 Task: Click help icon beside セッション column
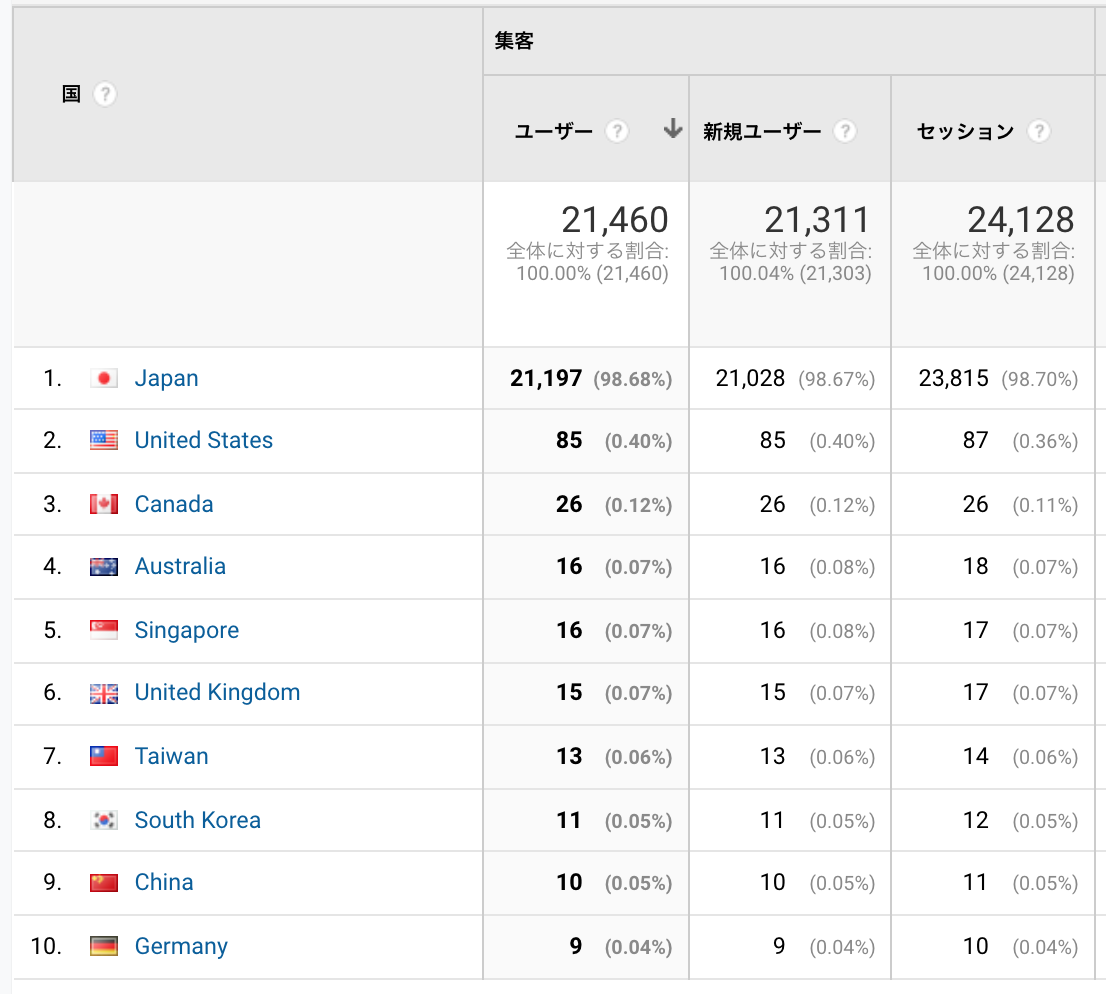(1038, 131)
